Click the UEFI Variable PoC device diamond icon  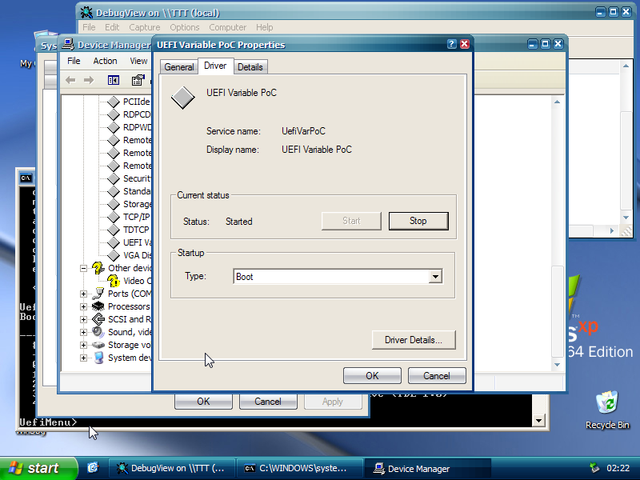pos(183,98)
